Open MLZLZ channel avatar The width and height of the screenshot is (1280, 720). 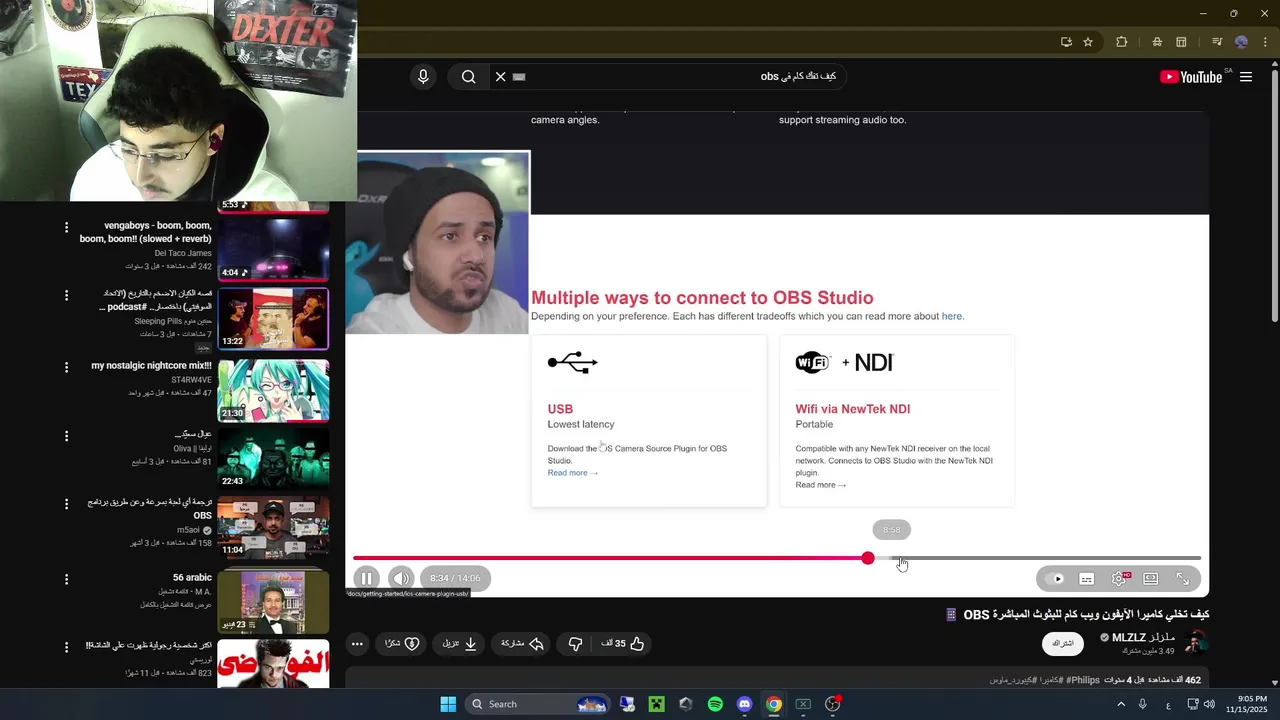pyautogui.click(x=1196, y=643)
